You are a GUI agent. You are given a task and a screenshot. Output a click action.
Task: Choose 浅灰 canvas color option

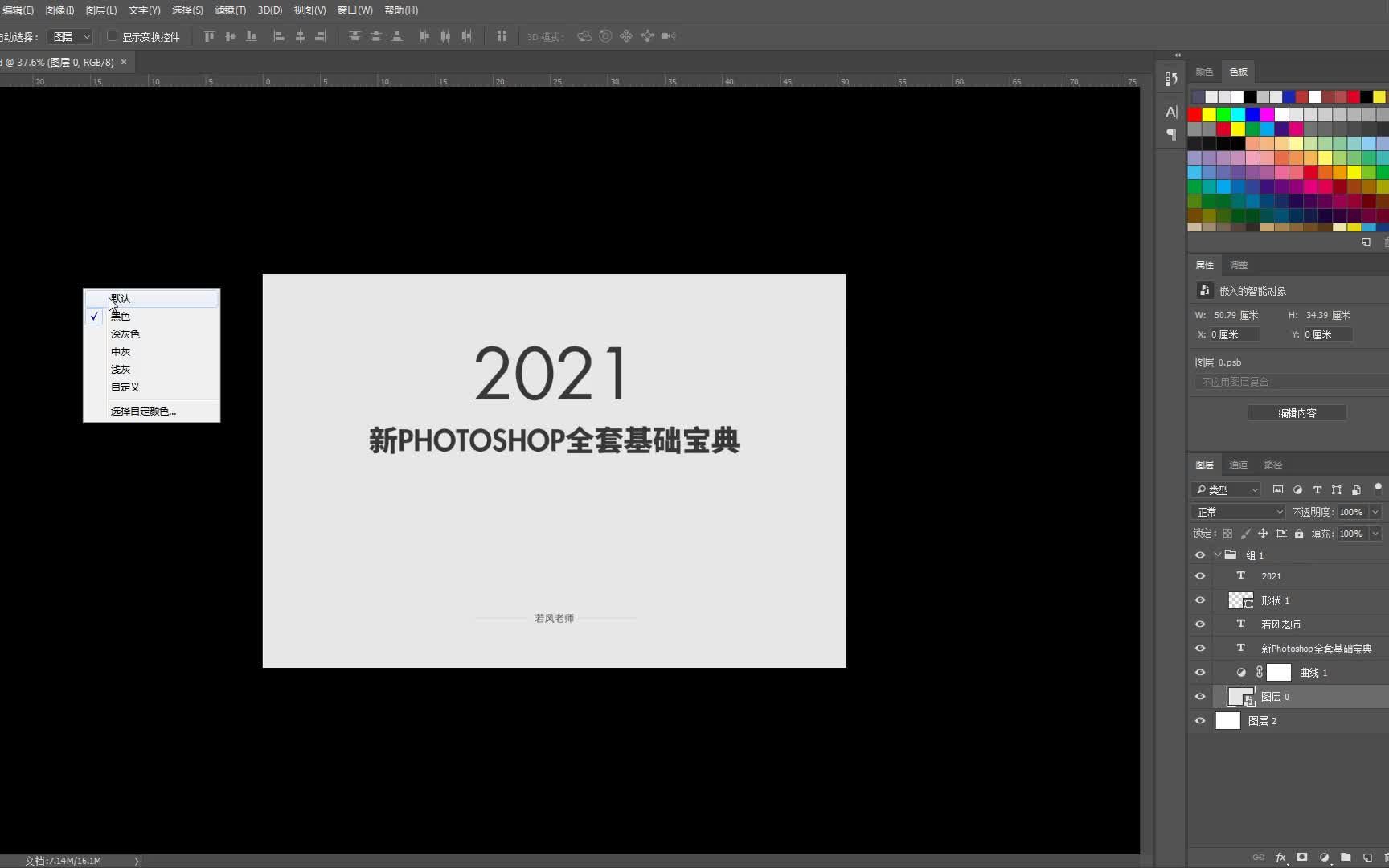click(151, 369)
